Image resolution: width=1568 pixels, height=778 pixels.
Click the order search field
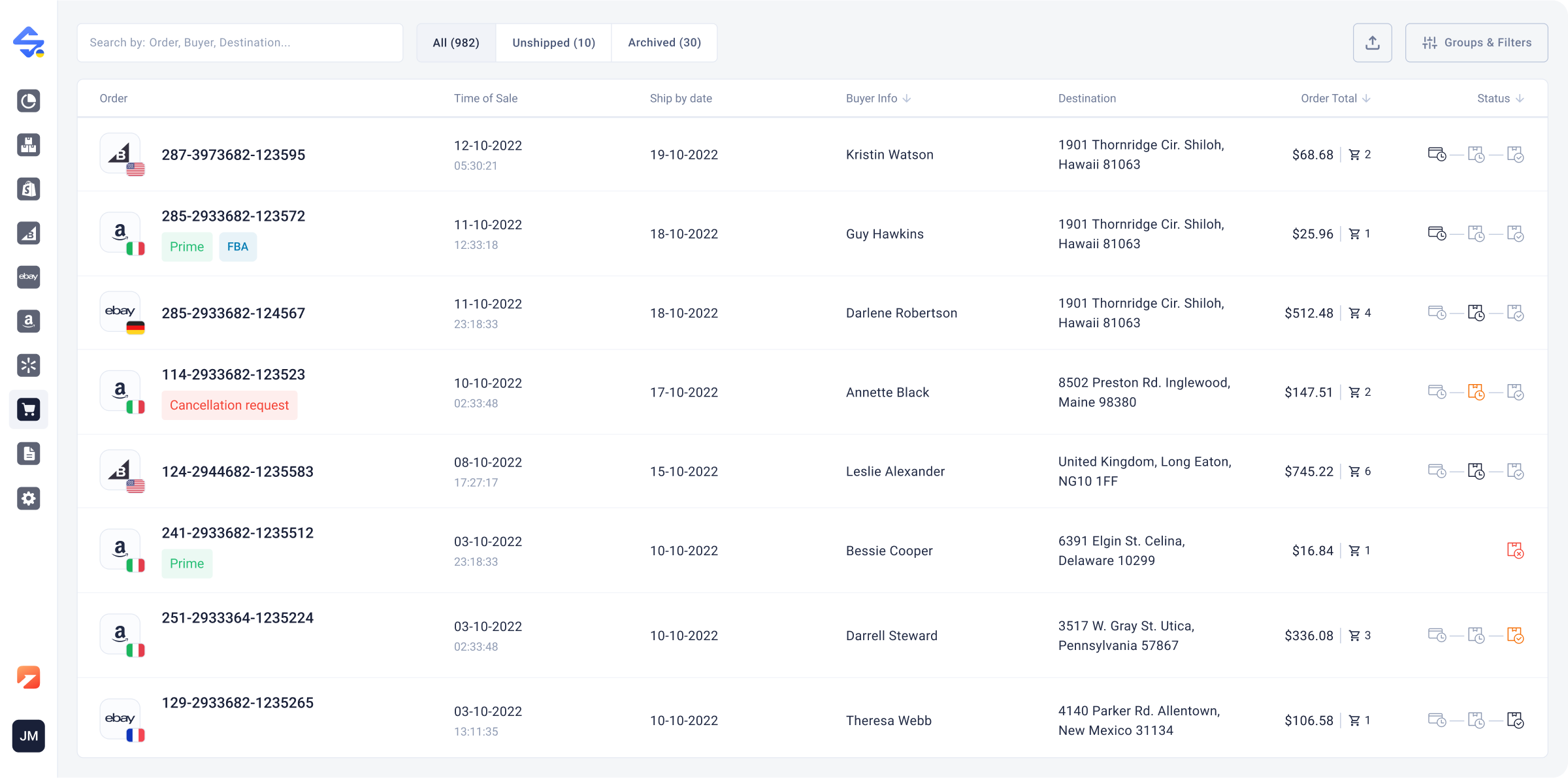point(240,42)
